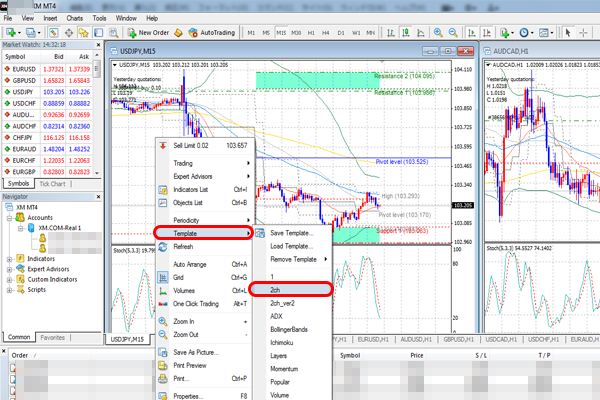Select the EURUSD symbol row
The height and width of the screenshot is (400, 600).
tap(47, 69)
